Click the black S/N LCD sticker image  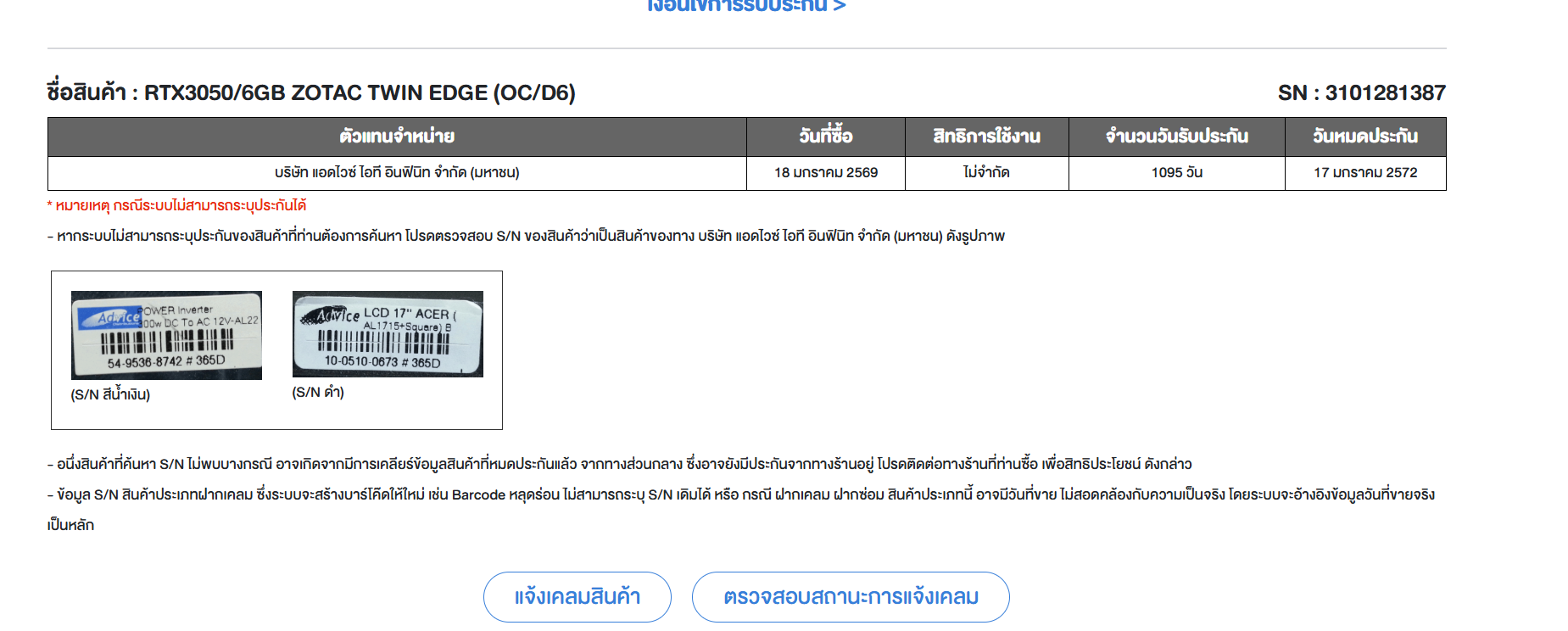[x=388, y=334]
